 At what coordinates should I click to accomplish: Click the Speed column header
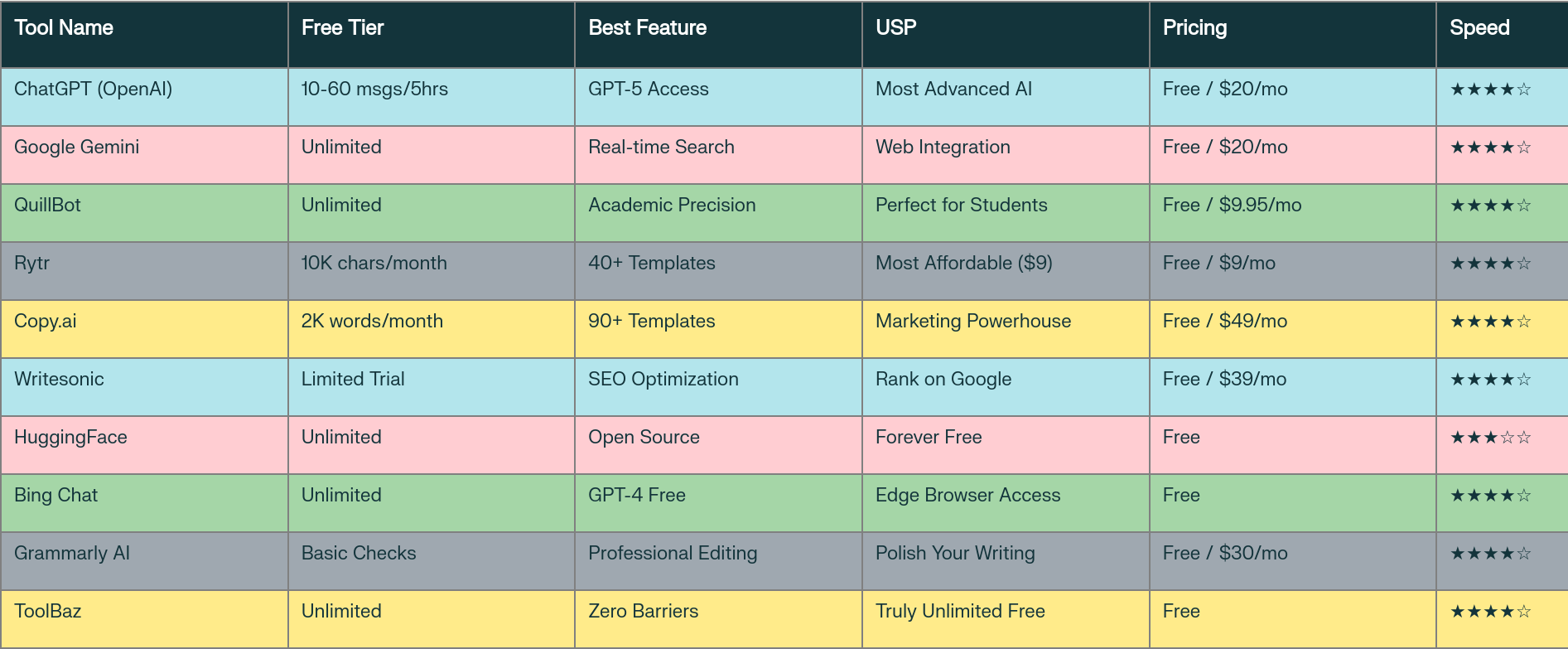click(x=1479, y=28)
